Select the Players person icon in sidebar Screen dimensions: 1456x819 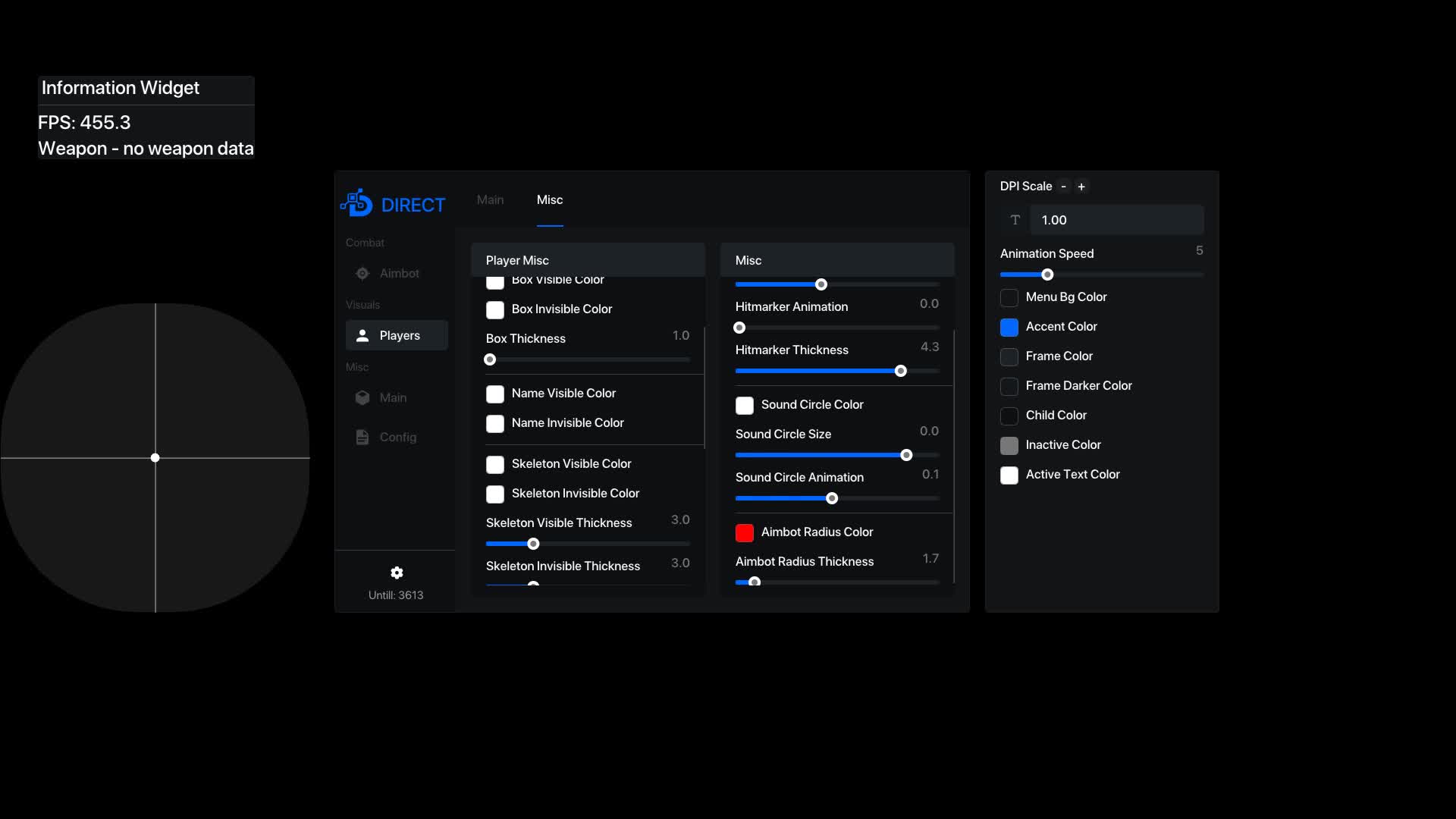[x=362, y=335]
